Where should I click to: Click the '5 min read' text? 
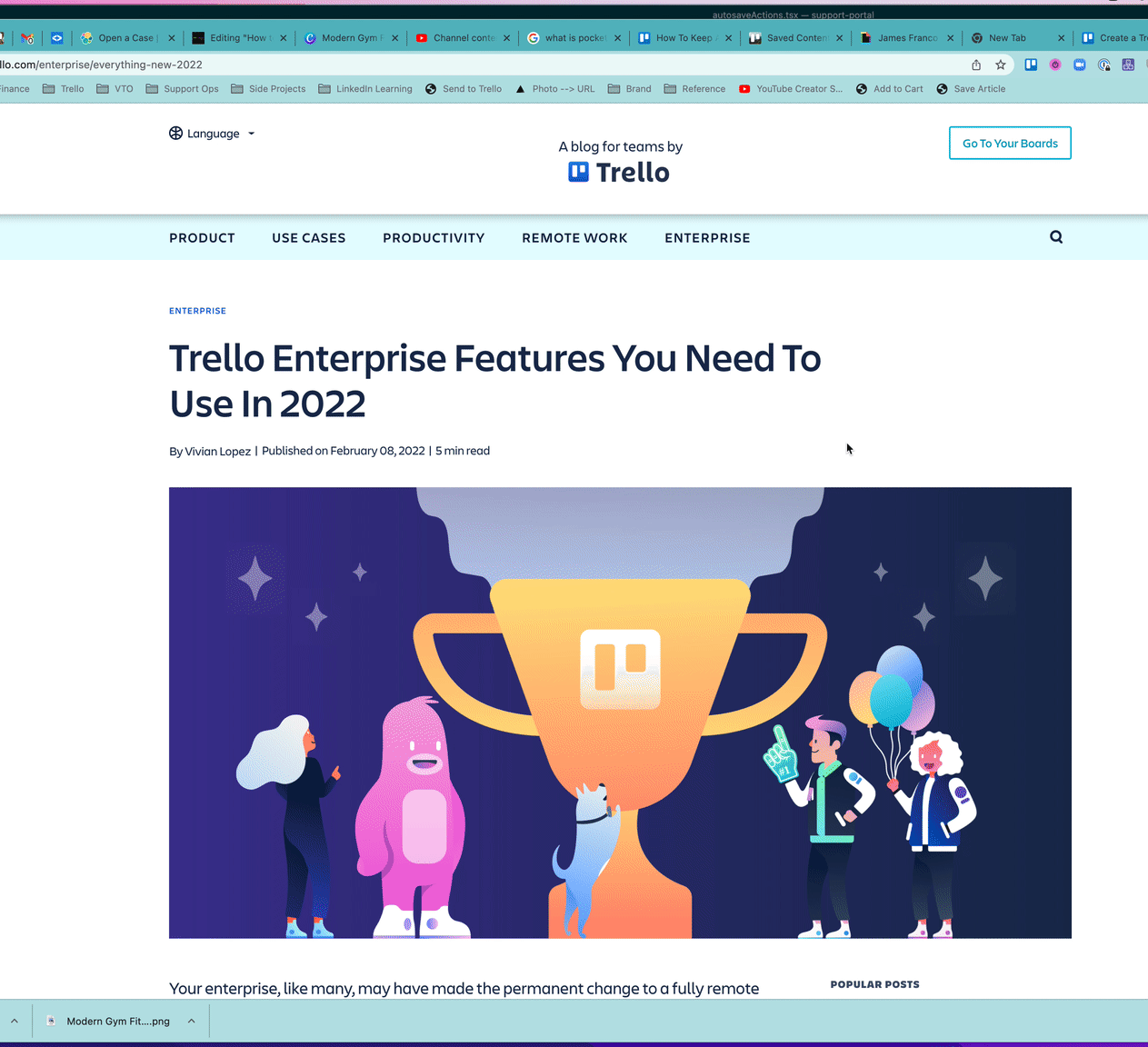tap(463, 451)
